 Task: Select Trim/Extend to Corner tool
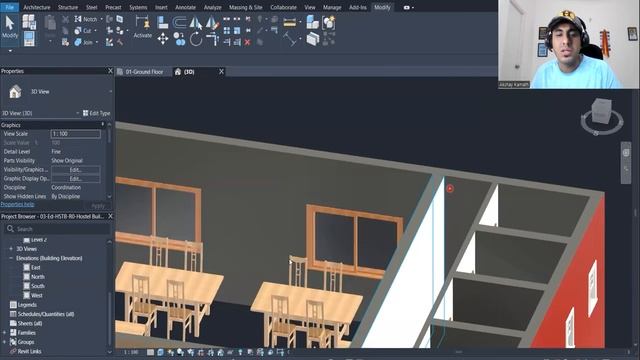(212, 40)
